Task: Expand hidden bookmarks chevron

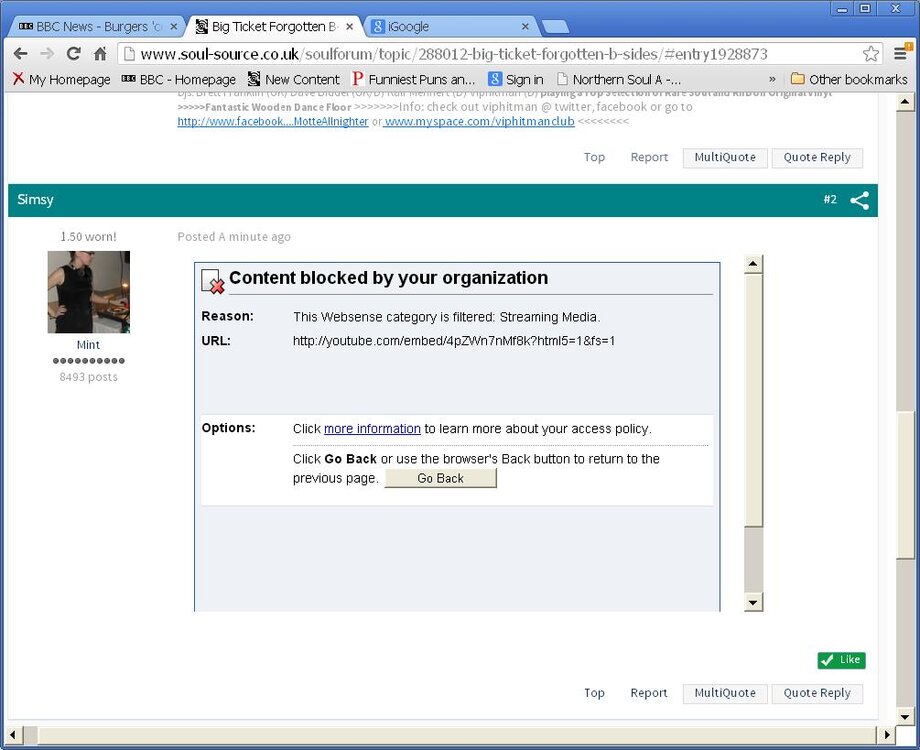Action: coord(772,79)
